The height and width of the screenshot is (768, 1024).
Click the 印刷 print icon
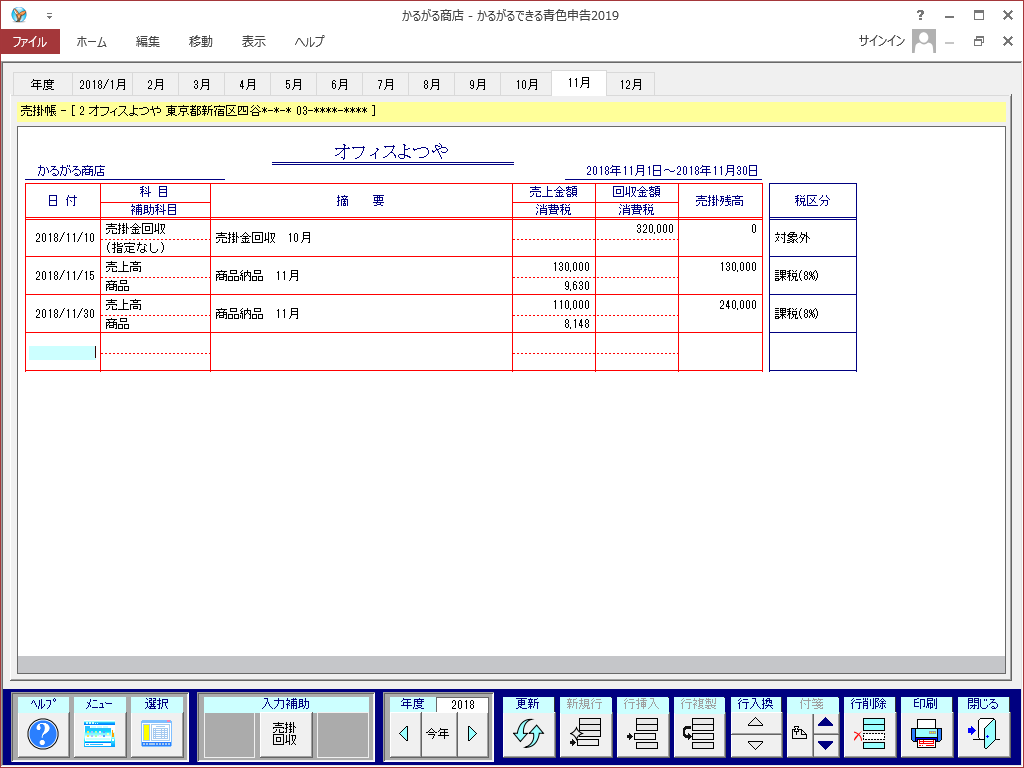(926, 733)
